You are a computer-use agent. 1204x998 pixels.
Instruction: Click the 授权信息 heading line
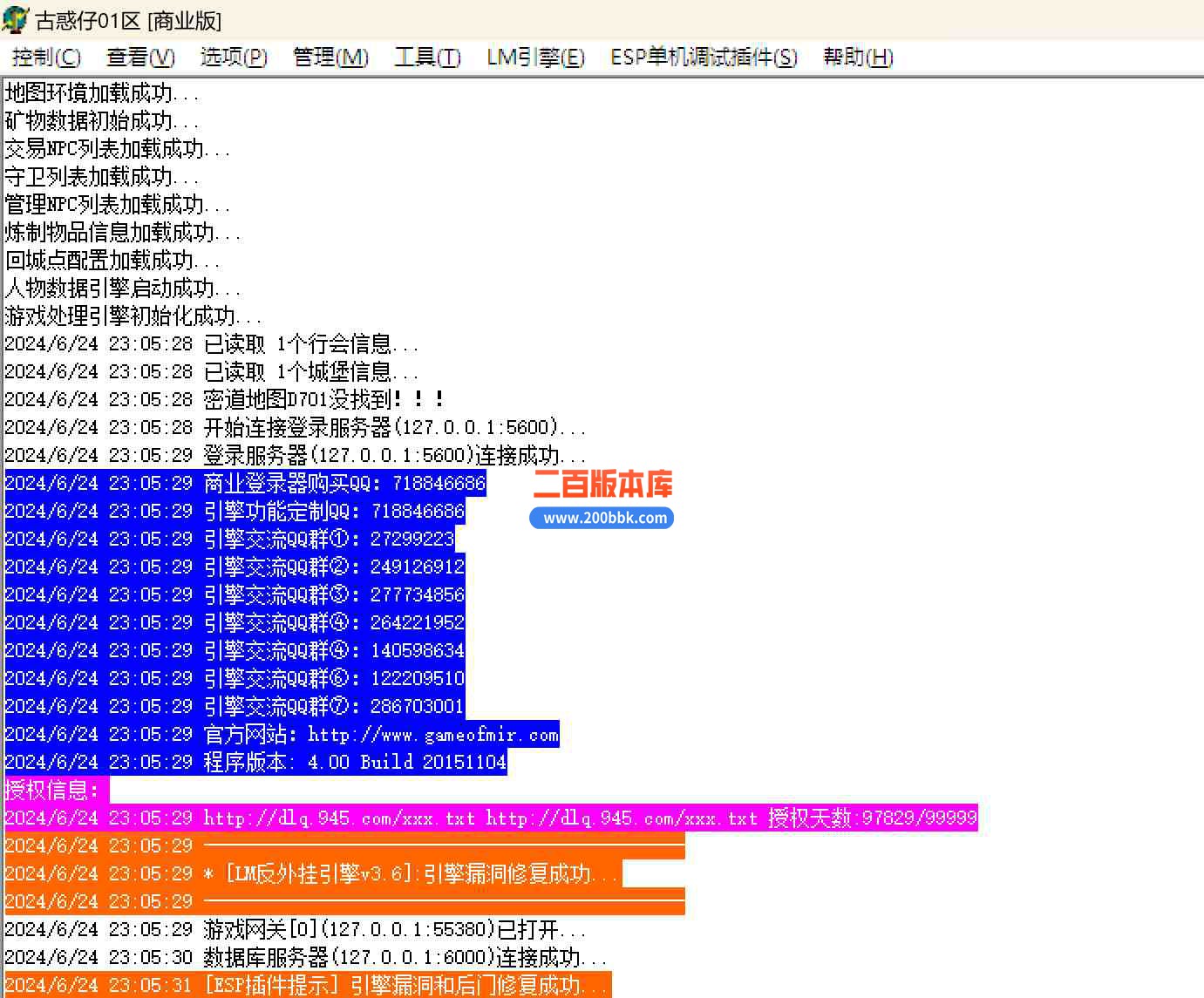pos(57,790)
